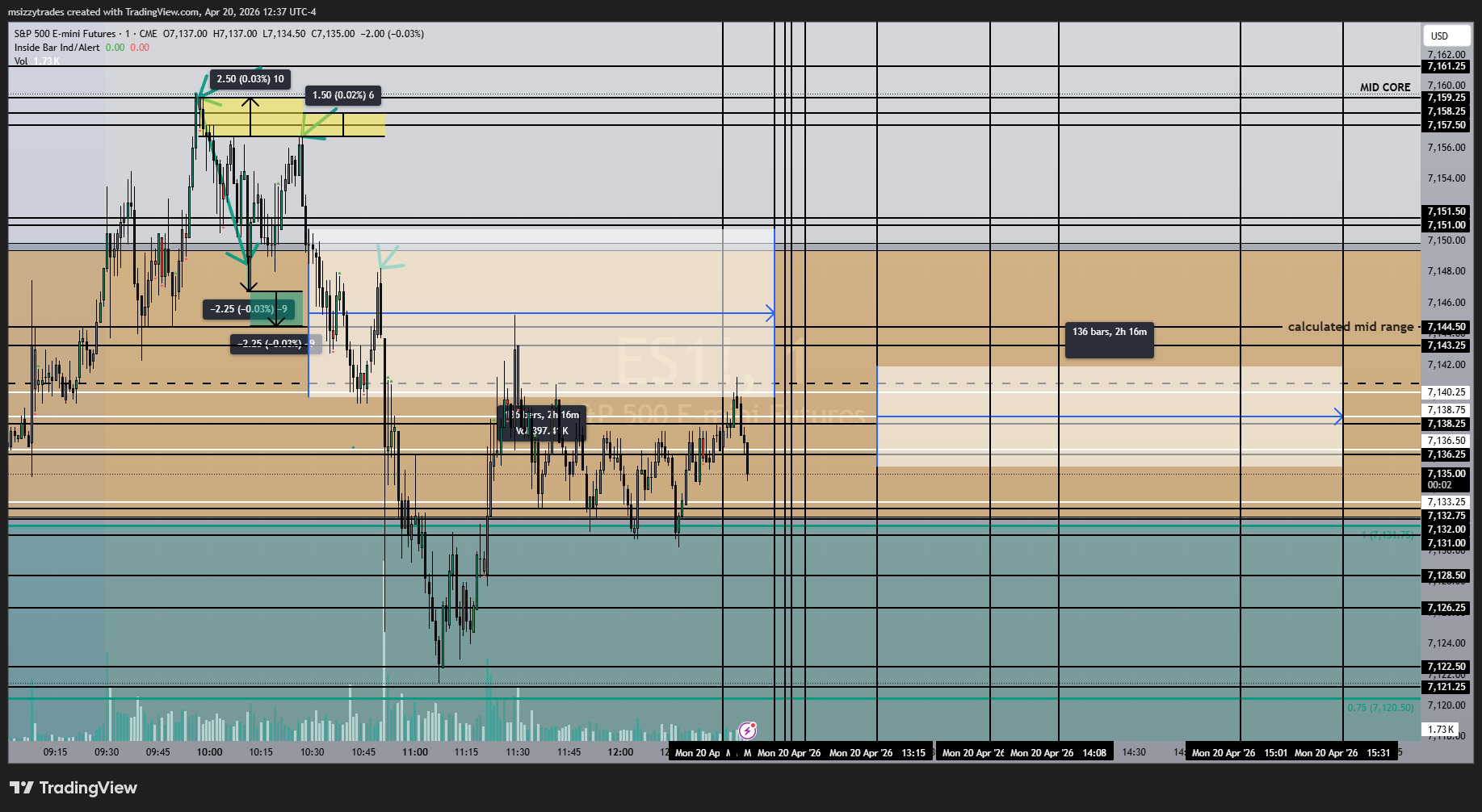Click the 7,128.50 price label

tap(1446, 576)
